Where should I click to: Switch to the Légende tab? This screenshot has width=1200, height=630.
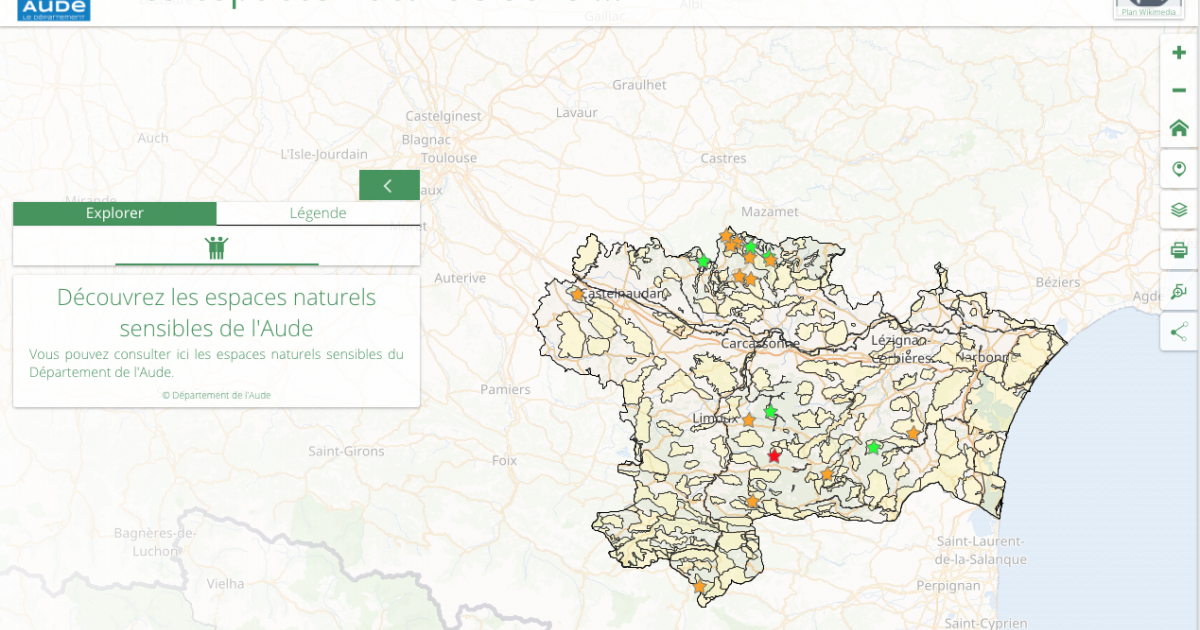(318, 213)
